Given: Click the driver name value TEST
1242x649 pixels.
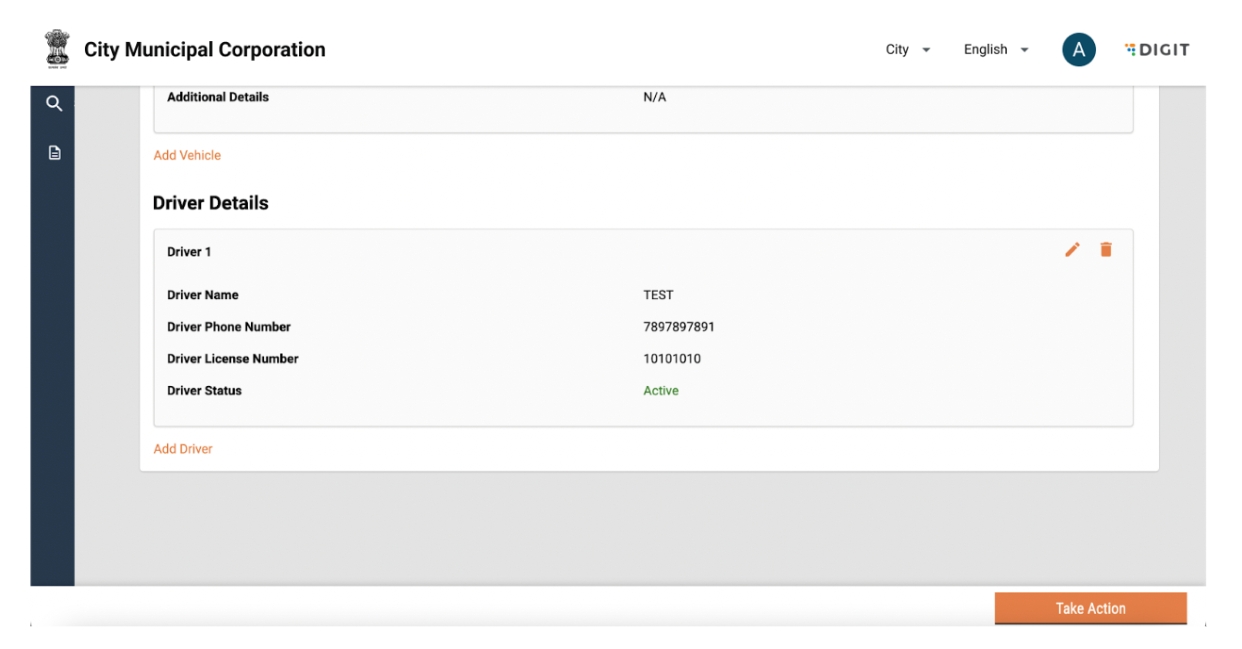Looking at the screenshot, I should tap(658, 295).
